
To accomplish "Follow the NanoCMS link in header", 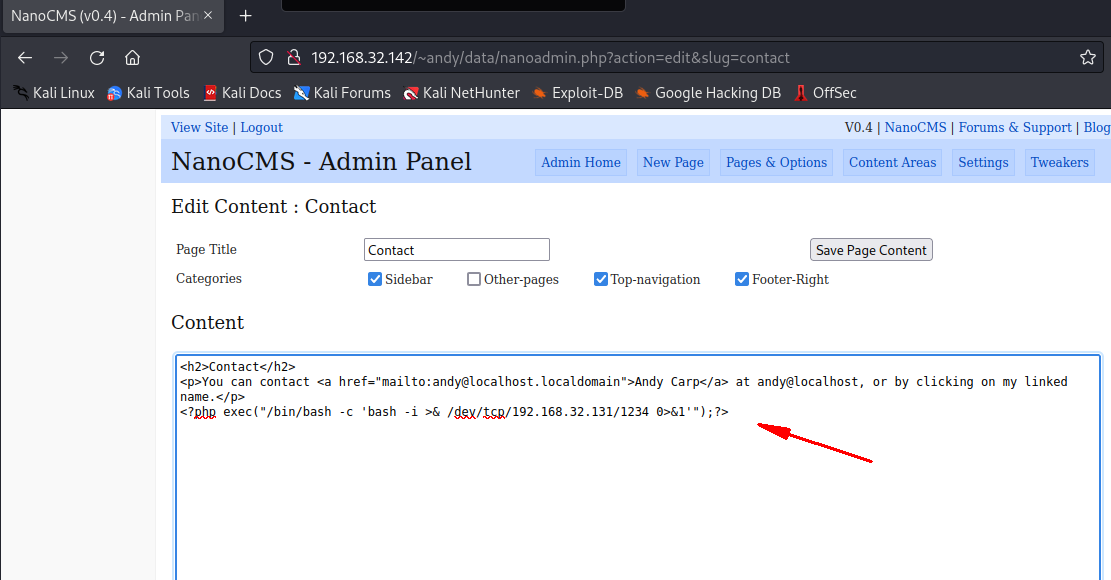I will coord(915,127).
